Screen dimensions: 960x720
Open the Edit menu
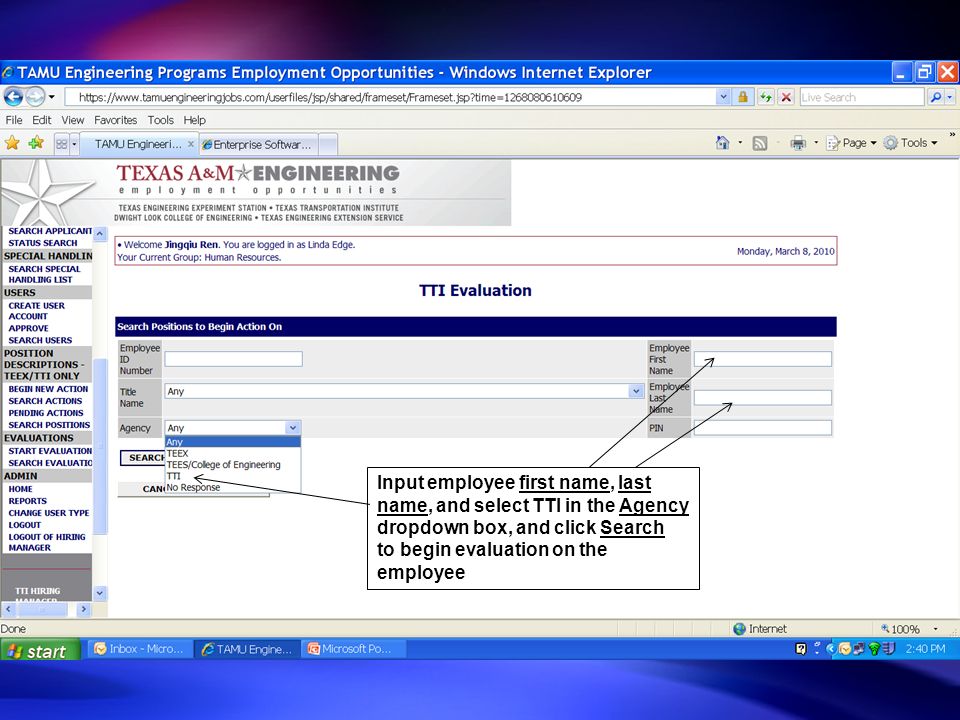point(42,120)
